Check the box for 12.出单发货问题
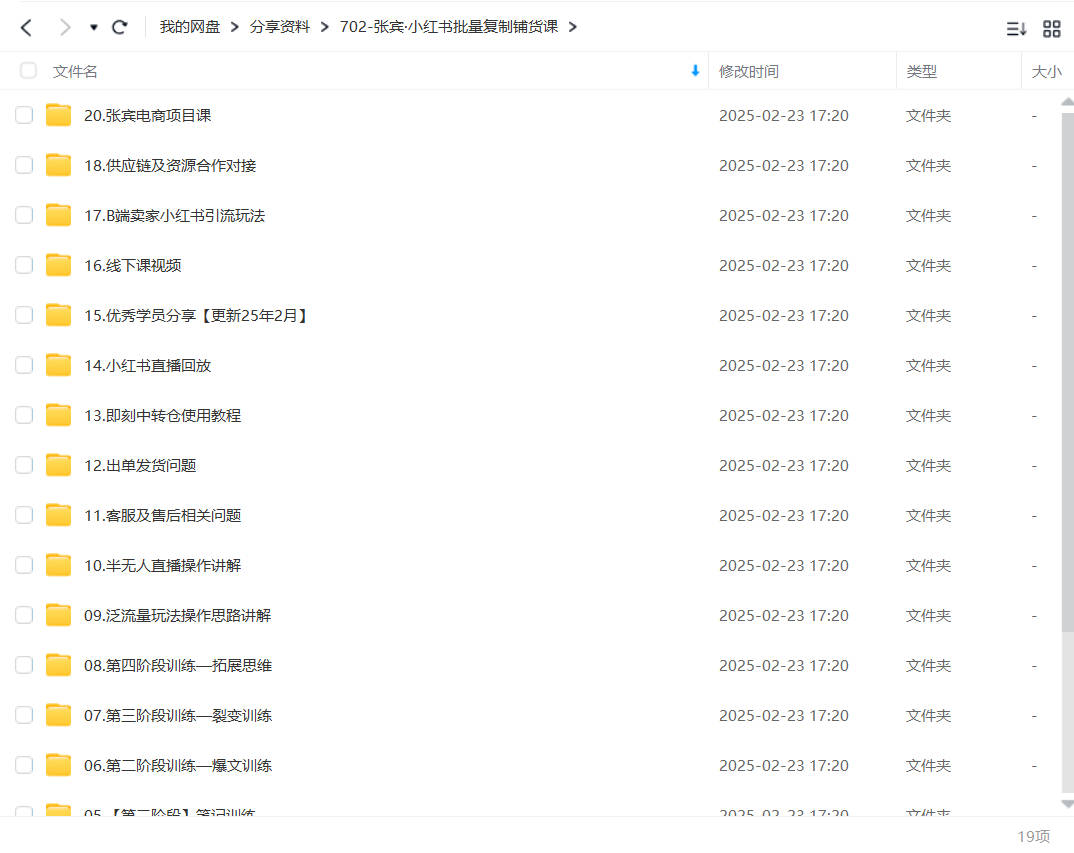This screenshot has height=853, width=1074. click(24, 465)
